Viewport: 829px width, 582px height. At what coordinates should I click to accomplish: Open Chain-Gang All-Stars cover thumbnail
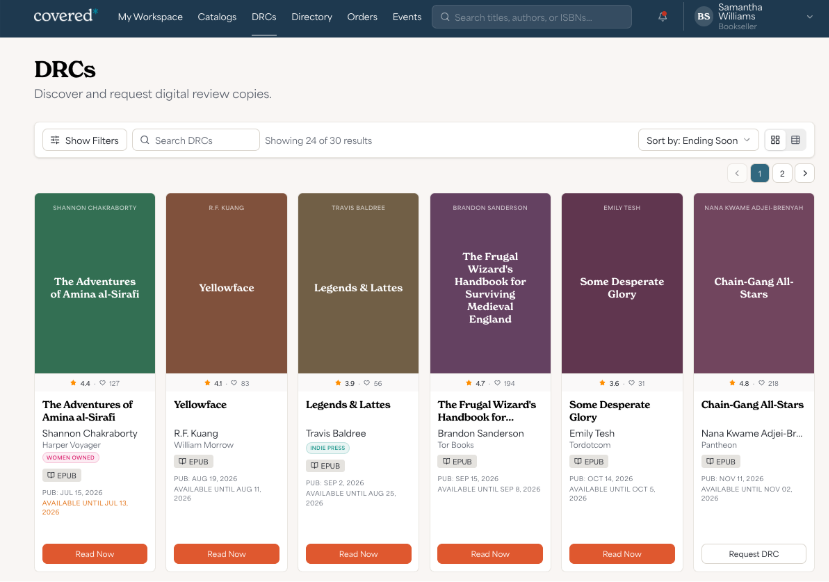point(754,283)
